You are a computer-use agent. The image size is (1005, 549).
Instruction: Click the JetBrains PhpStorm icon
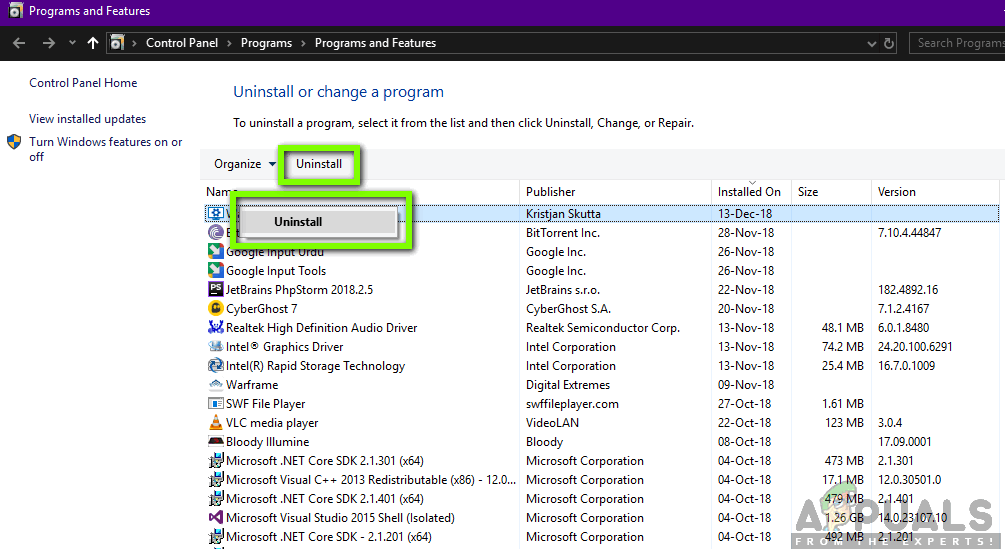tap(216, 289)
